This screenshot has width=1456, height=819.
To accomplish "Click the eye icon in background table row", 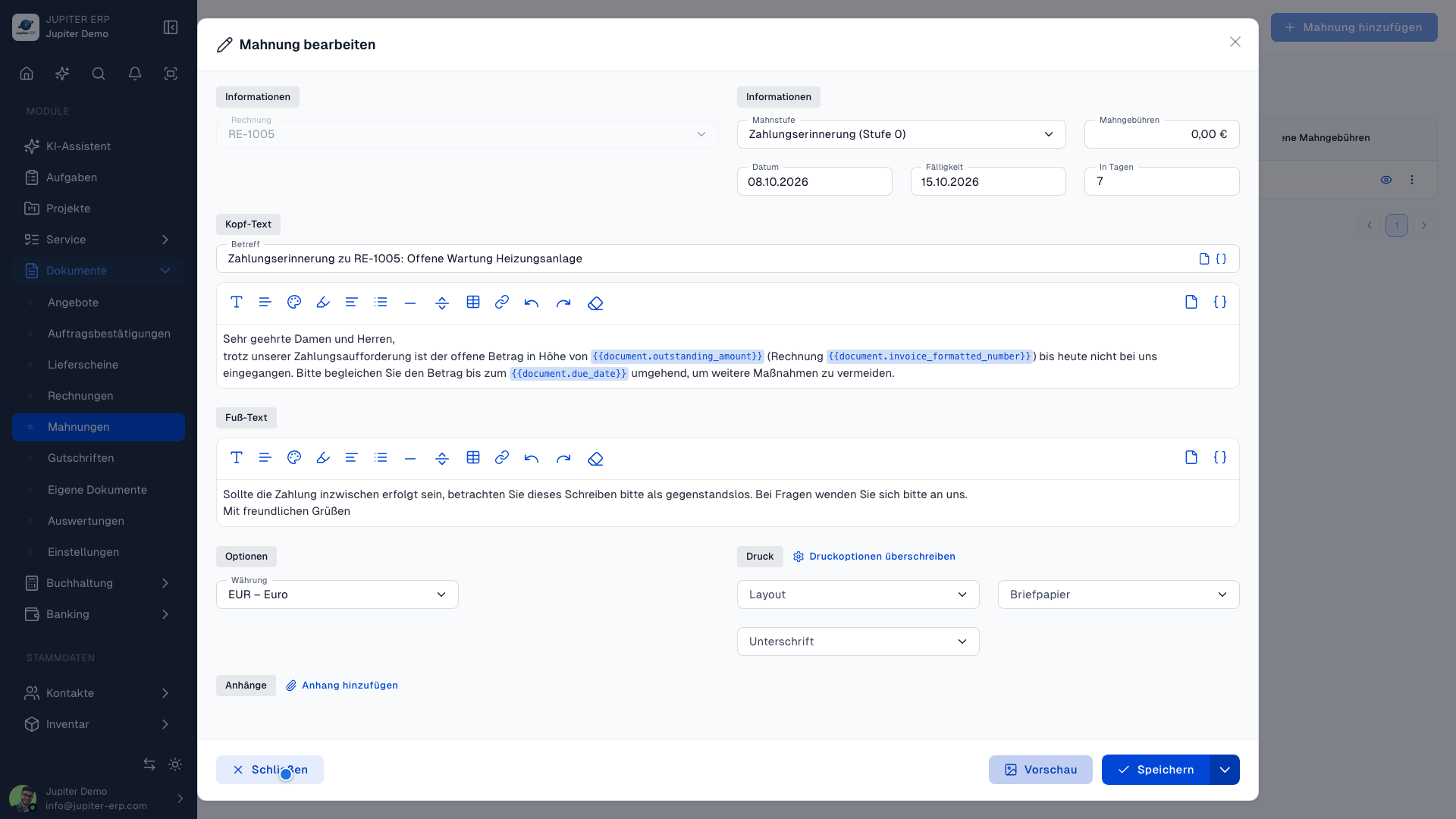I will pyautogui.click(x=1386, y=180).
